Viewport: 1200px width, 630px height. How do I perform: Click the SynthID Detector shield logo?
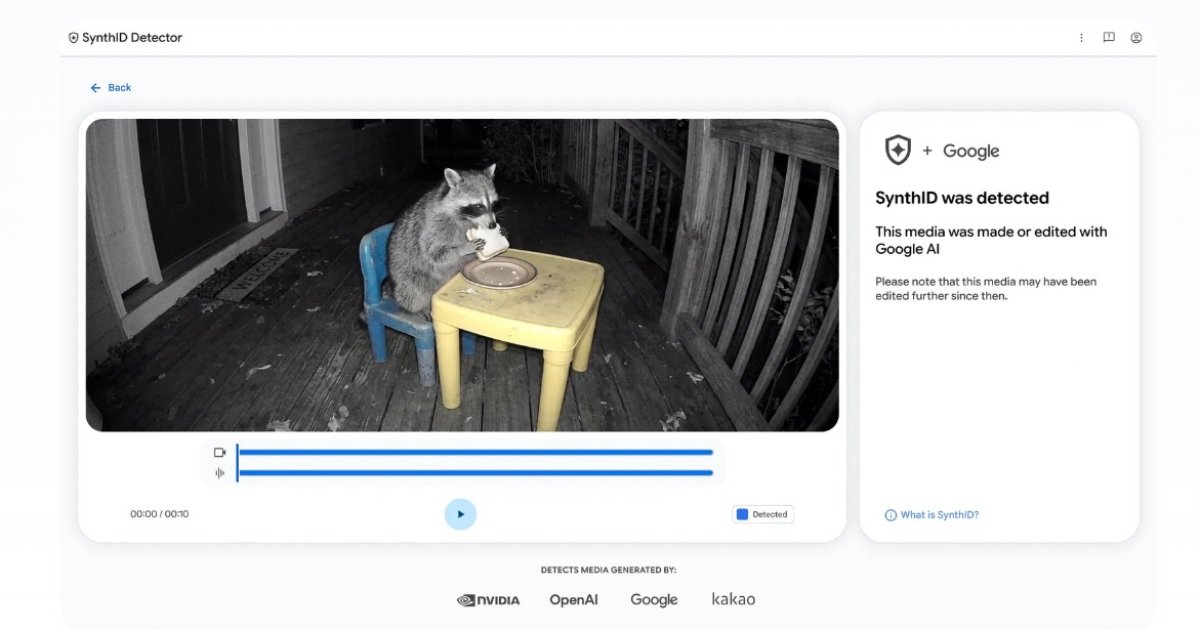(x=73, y=38)
